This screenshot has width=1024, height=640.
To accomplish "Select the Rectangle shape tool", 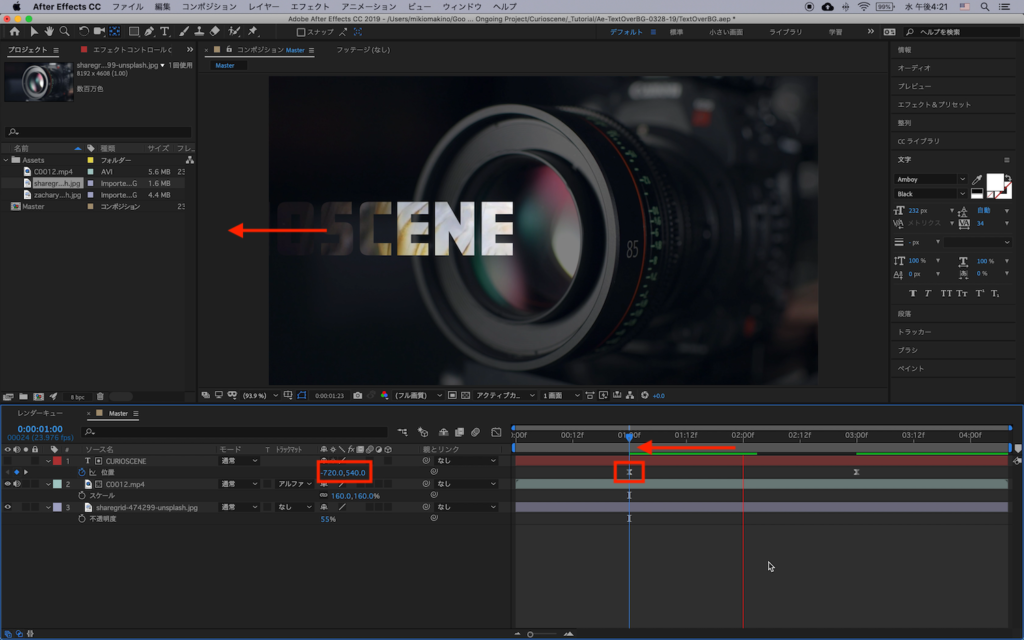I will (x=133, y=32).
